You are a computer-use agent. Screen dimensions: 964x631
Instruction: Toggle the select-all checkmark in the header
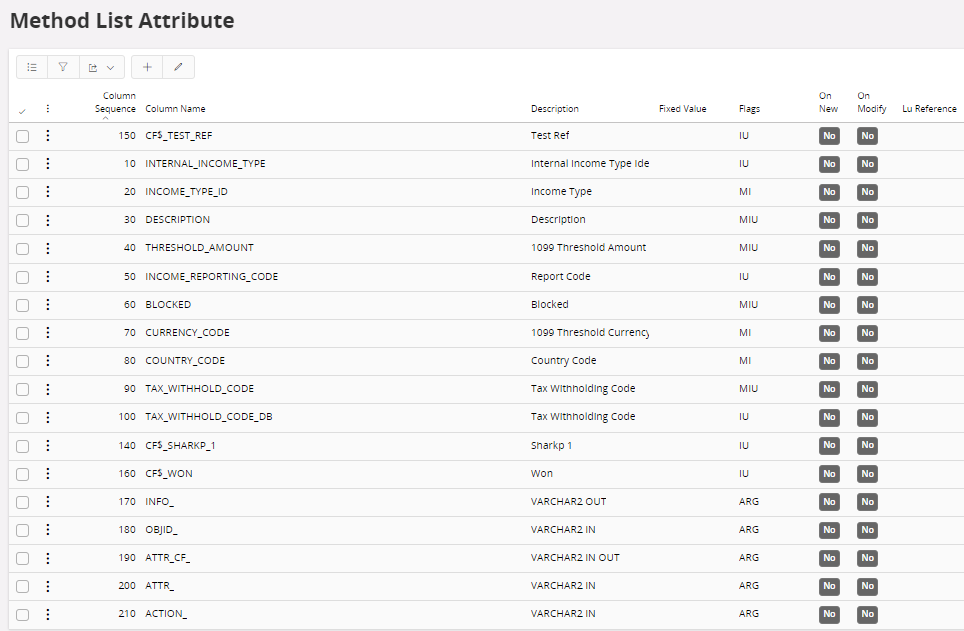coord(22,108)
